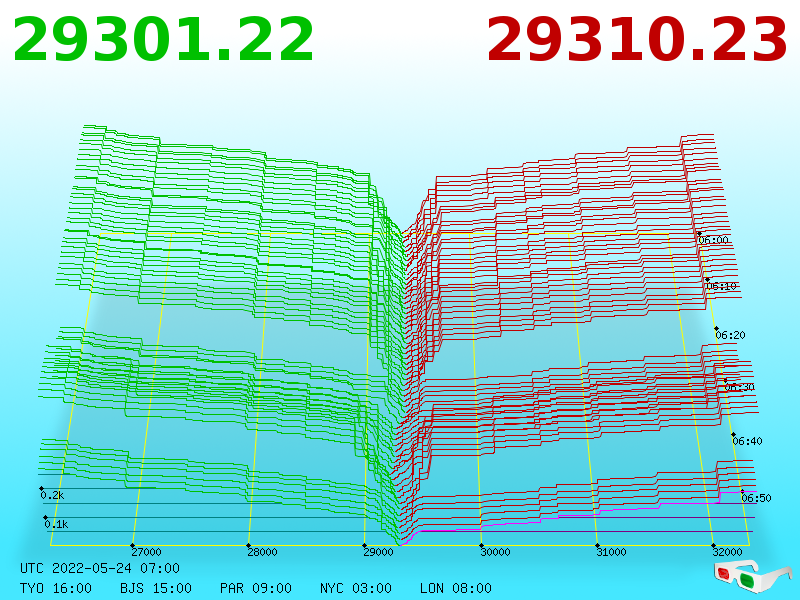Click the 06:00 time marker
The width and height of the screenshot is (800, 600).
tap(713, 240)
